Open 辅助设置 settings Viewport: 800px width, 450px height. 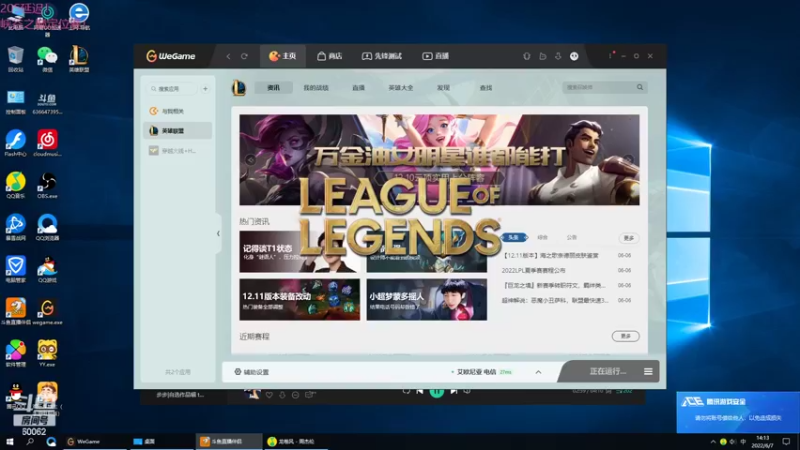click(252, 372)
